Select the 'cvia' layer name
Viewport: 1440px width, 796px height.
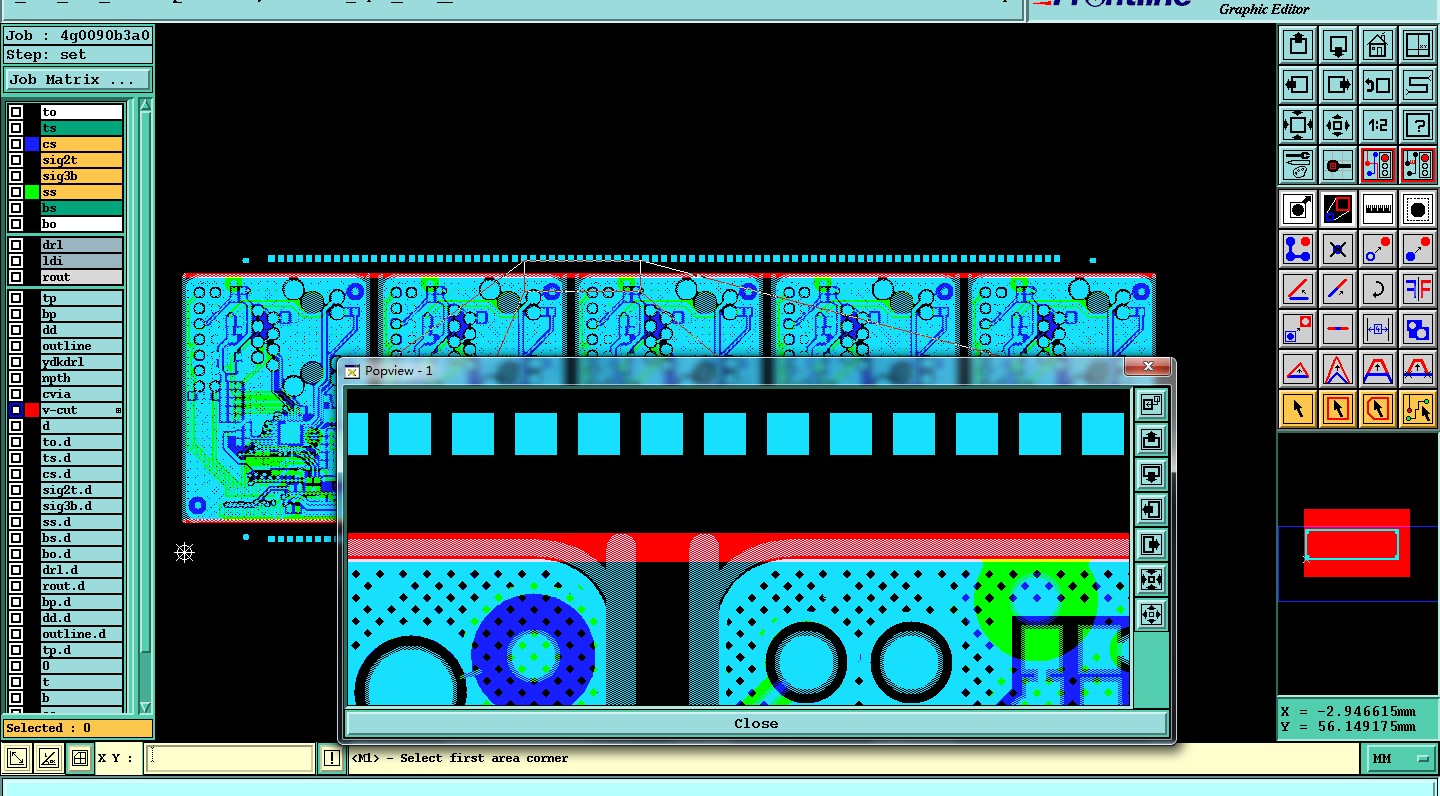(81, 394)
